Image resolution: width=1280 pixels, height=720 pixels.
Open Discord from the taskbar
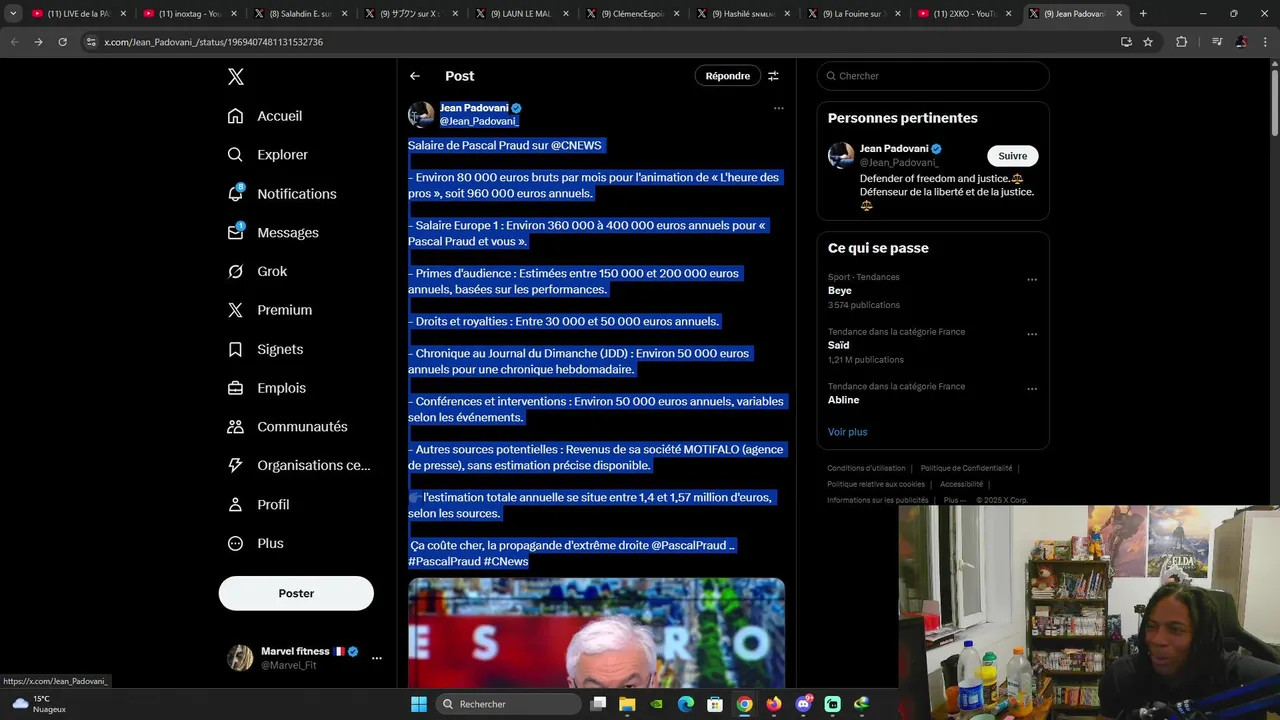point(803,704)
